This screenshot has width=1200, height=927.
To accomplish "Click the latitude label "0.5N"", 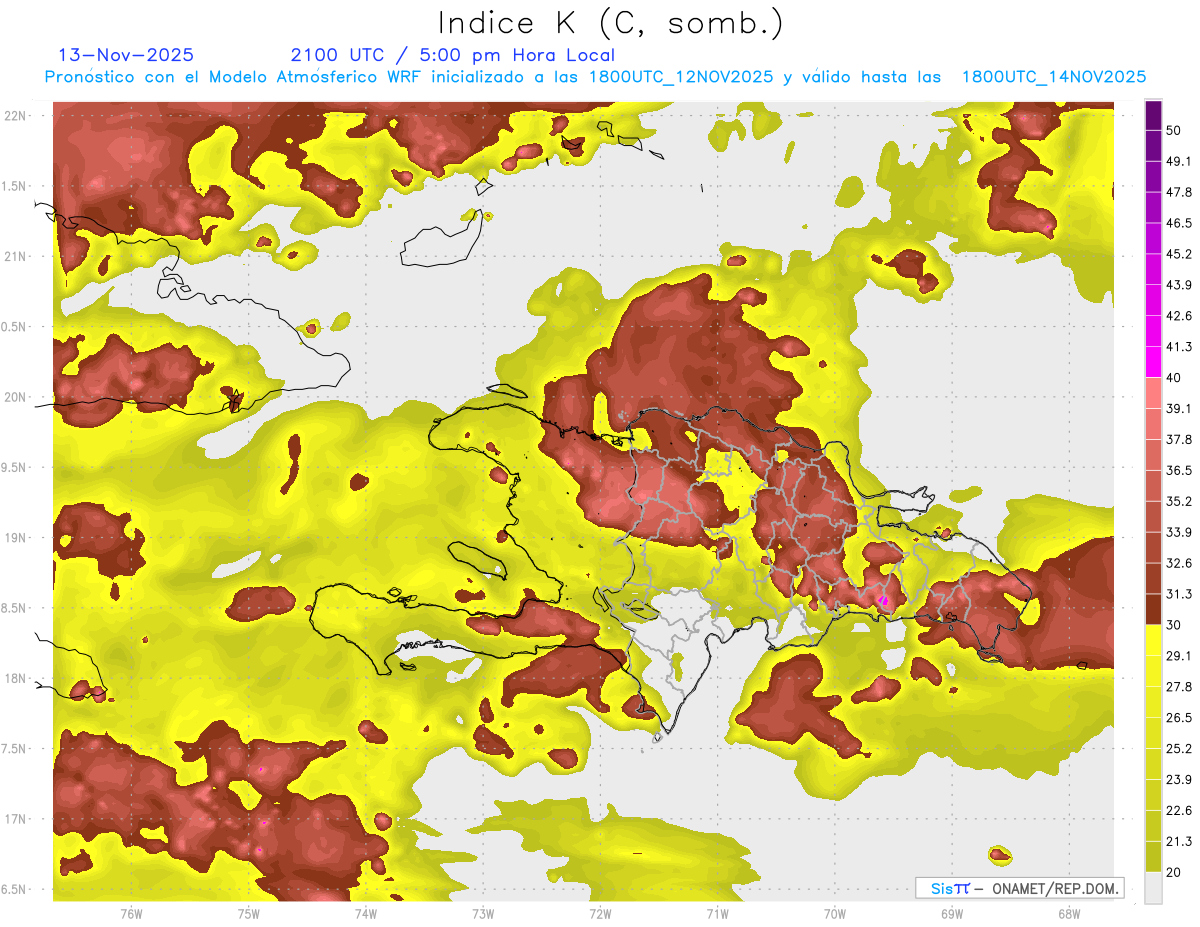I will [15, 327].
